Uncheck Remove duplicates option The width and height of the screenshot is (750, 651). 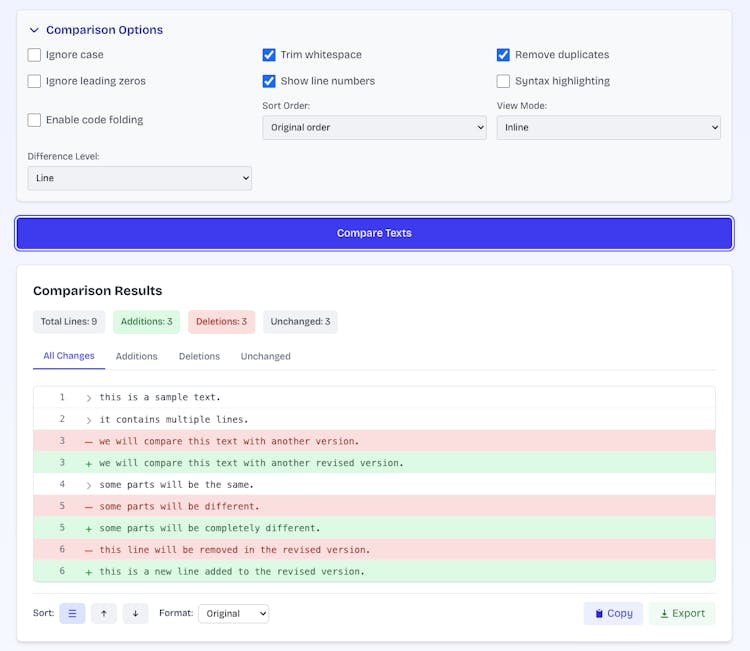[x=503, y=55]
